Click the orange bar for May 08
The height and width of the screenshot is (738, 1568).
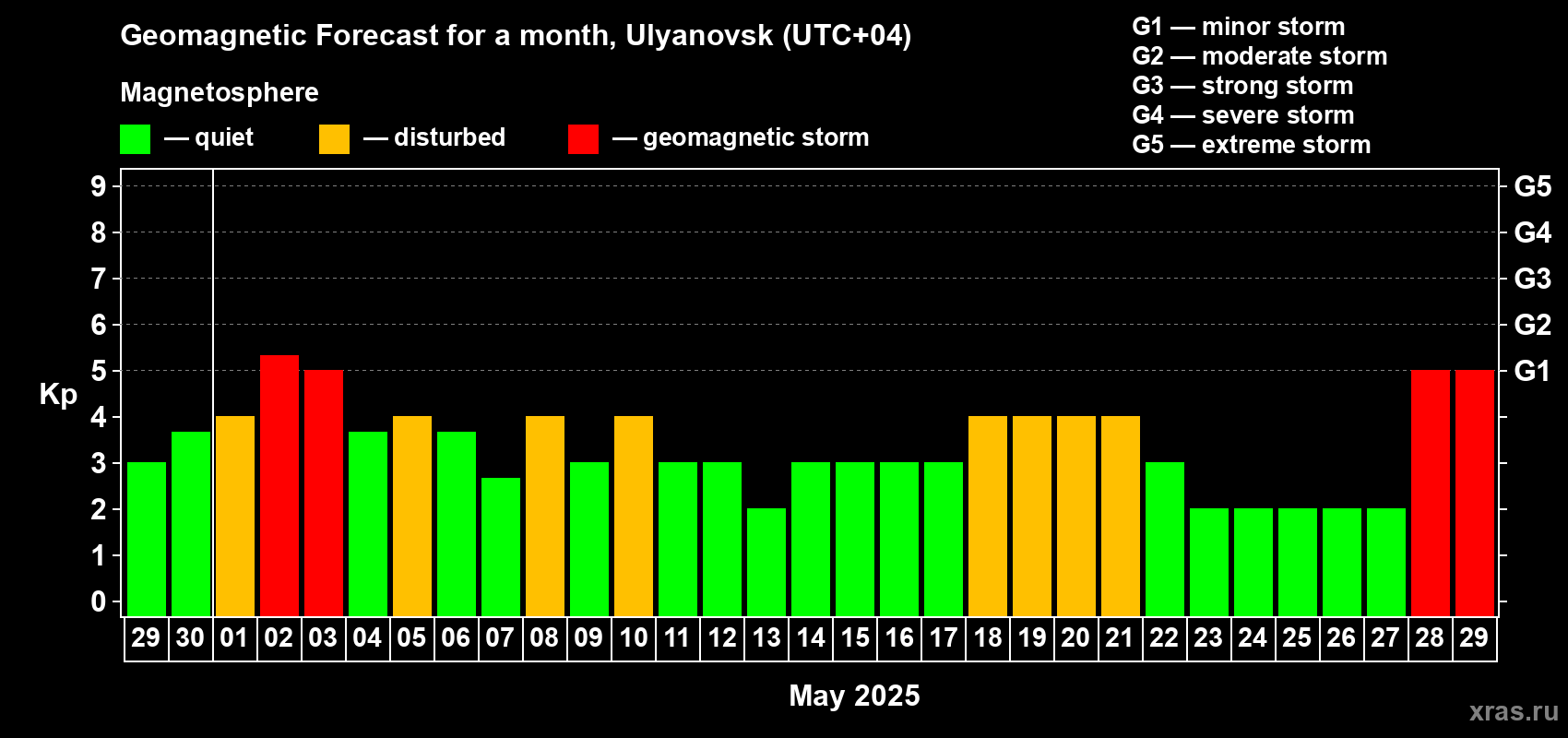(545, 517)
